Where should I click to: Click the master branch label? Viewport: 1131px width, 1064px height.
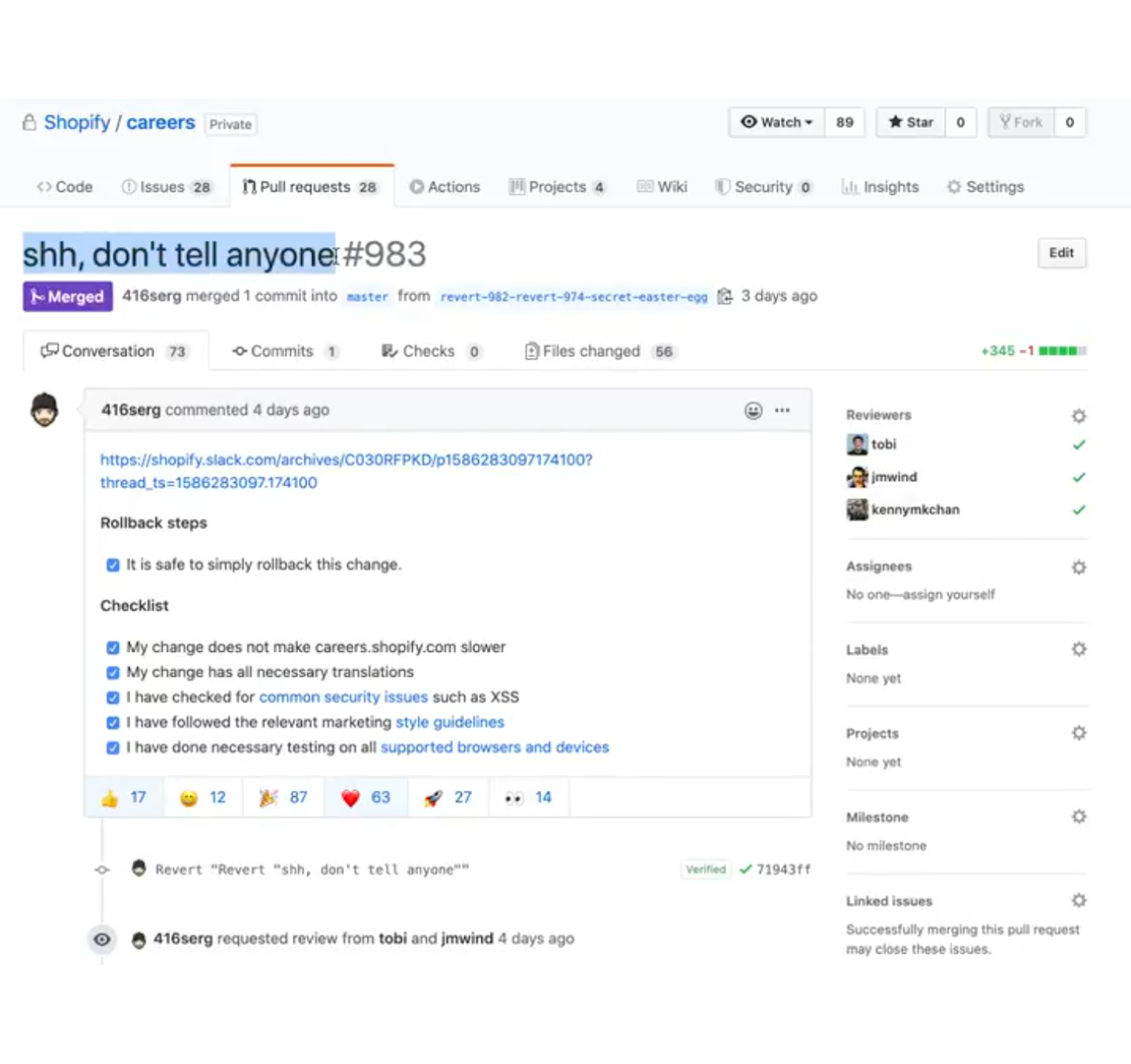pos(367,296)
